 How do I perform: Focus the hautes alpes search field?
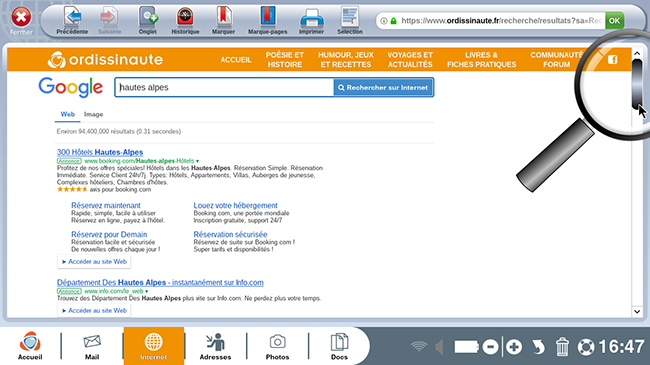pyautogui.click(x=224, y=88)
